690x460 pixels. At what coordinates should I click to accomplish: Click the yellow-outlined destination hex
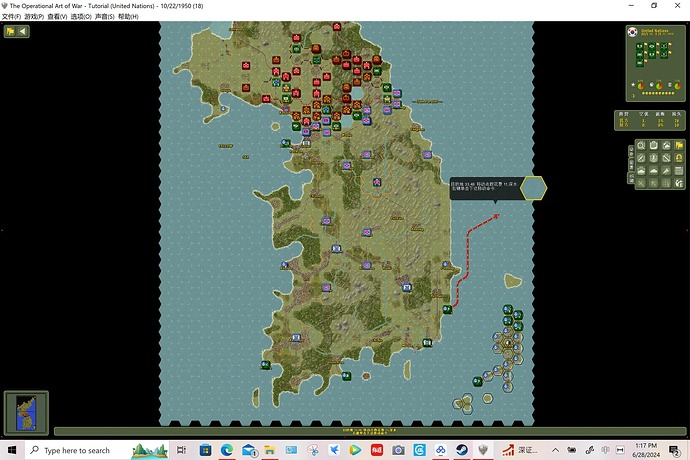(x=533, y=188)
